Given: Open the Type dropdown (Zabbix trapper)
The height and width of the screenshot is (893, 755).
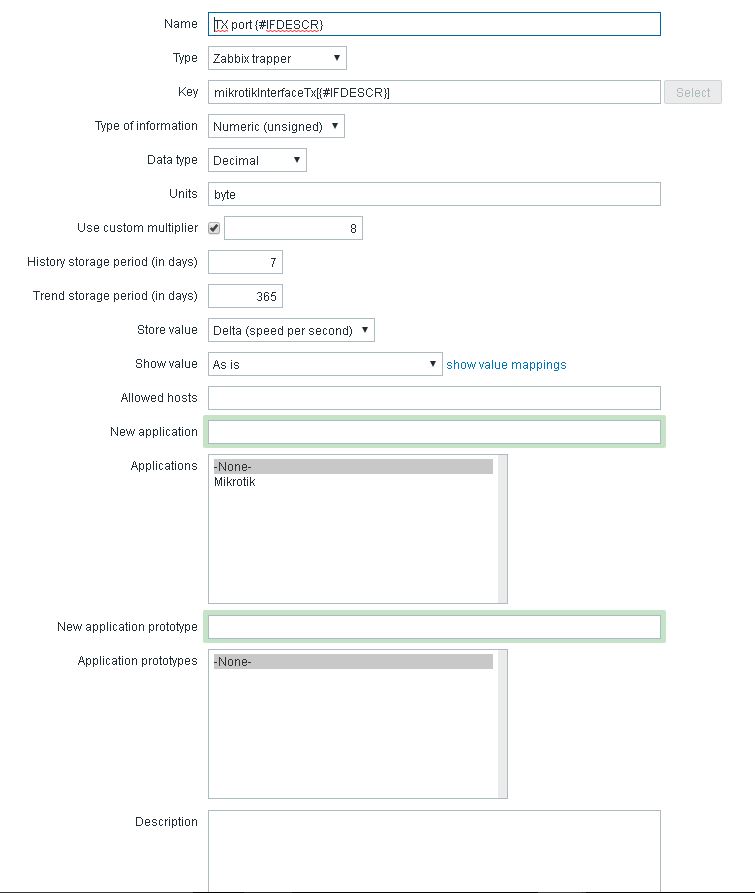Looking at the screenshot, I should pos(277,58).
